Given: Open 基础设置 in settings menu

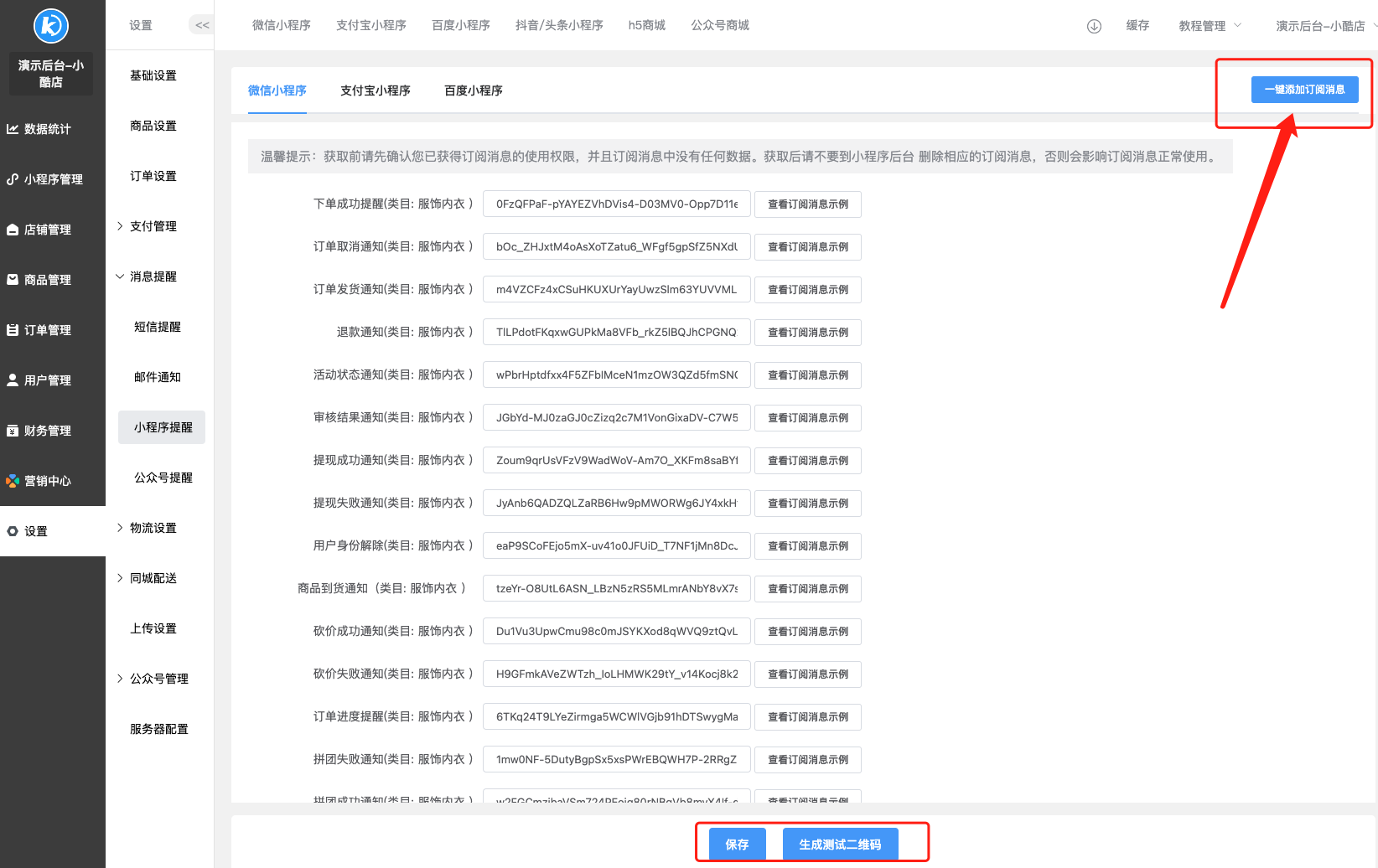Looking at the screenshot, I should [153, 75].
